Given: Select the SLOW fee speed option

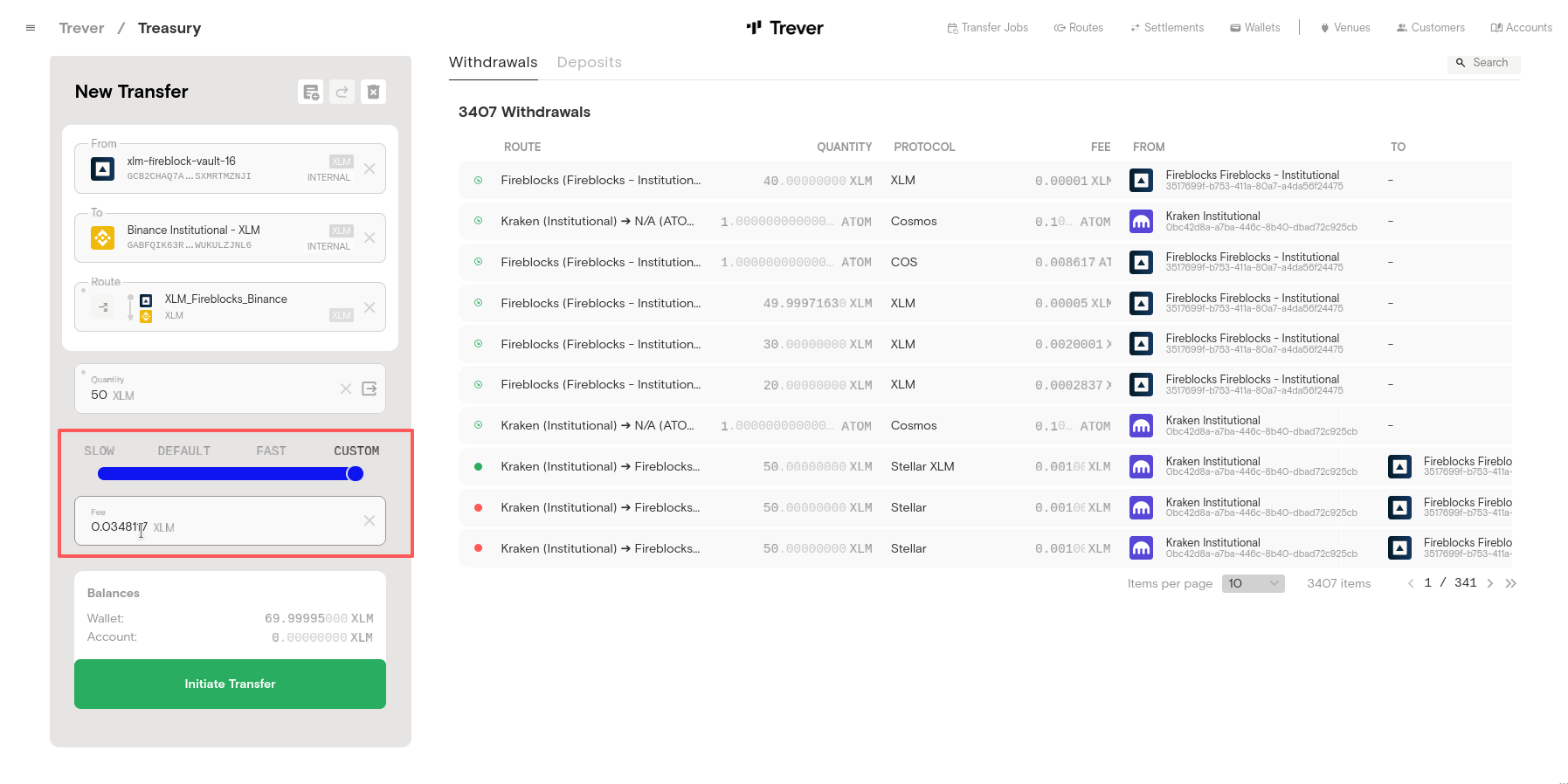Looking at the screenshot, I should 100,450.
